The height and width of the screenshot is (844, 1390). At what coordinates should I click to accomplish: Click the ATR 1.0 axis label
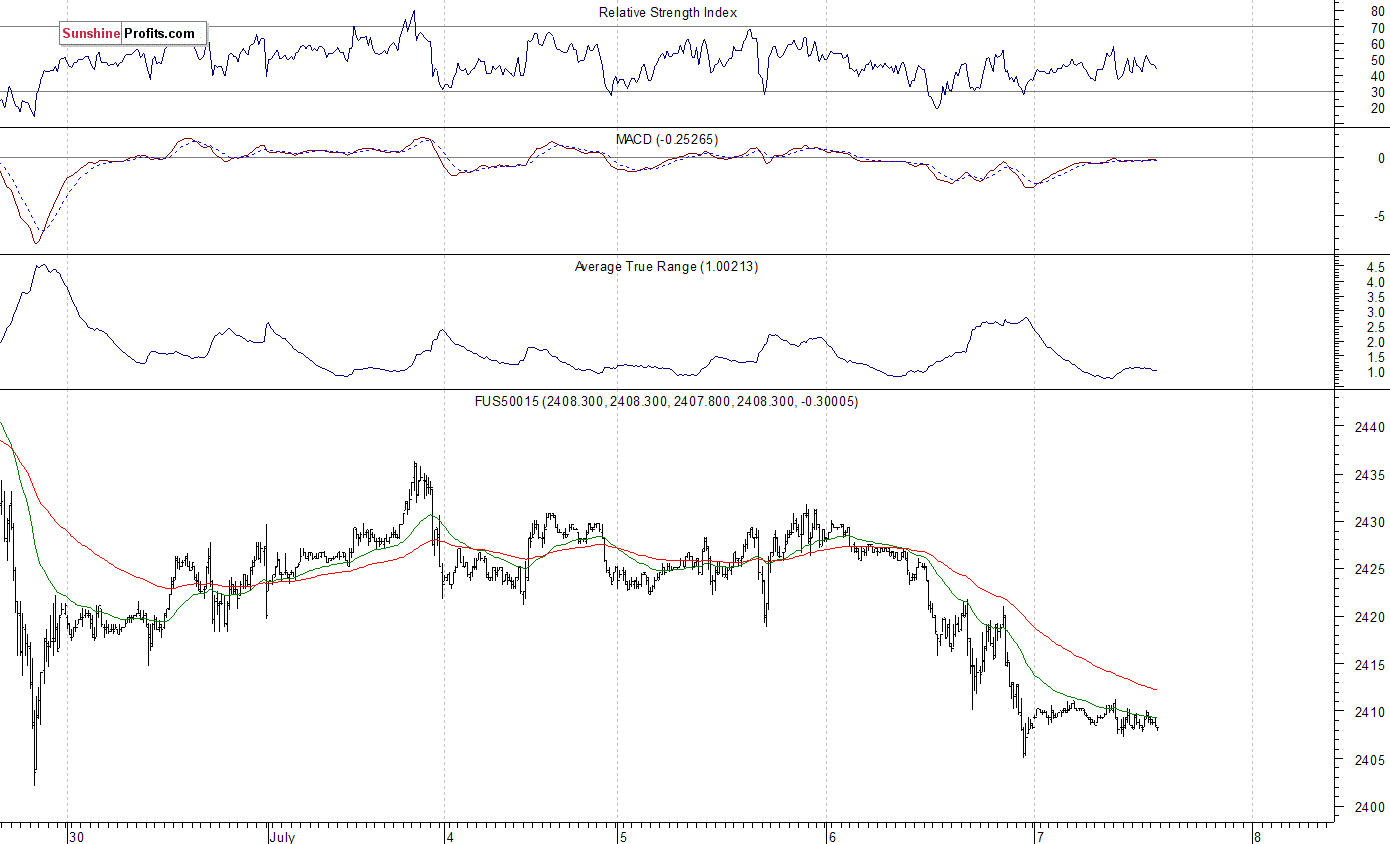pos(1374,372)
